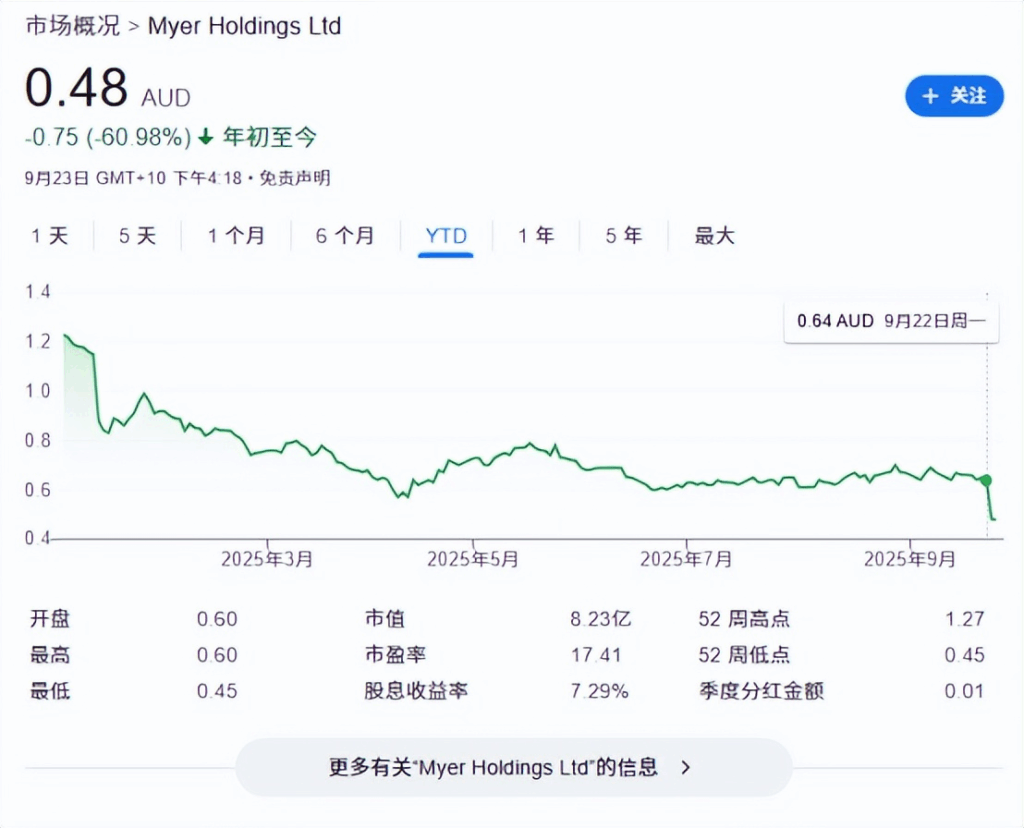
Task: Switch to the 5 天 range tab
Action: [138, 236]
